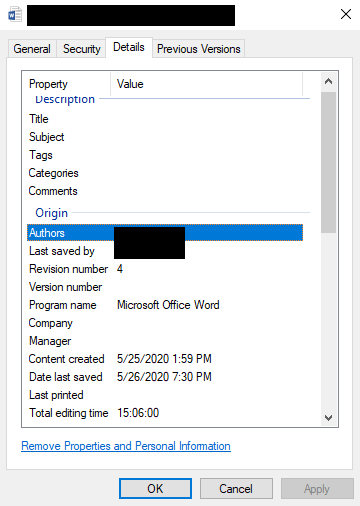Viewport: 360px width, 506px height.
Task: Confirm with the OK button
Action: tap(155, 489)
